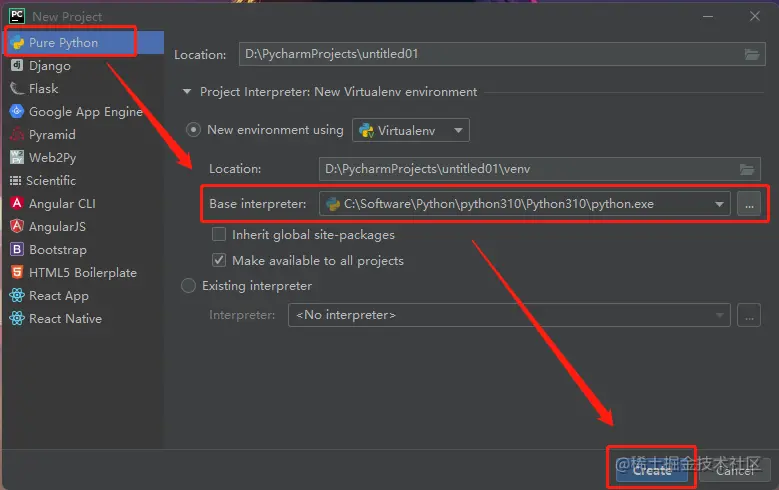Viewport: 779px width, 490px height.
Task: Close the New Project dialog
Action: pyautogui.click(x=755, y=16)
